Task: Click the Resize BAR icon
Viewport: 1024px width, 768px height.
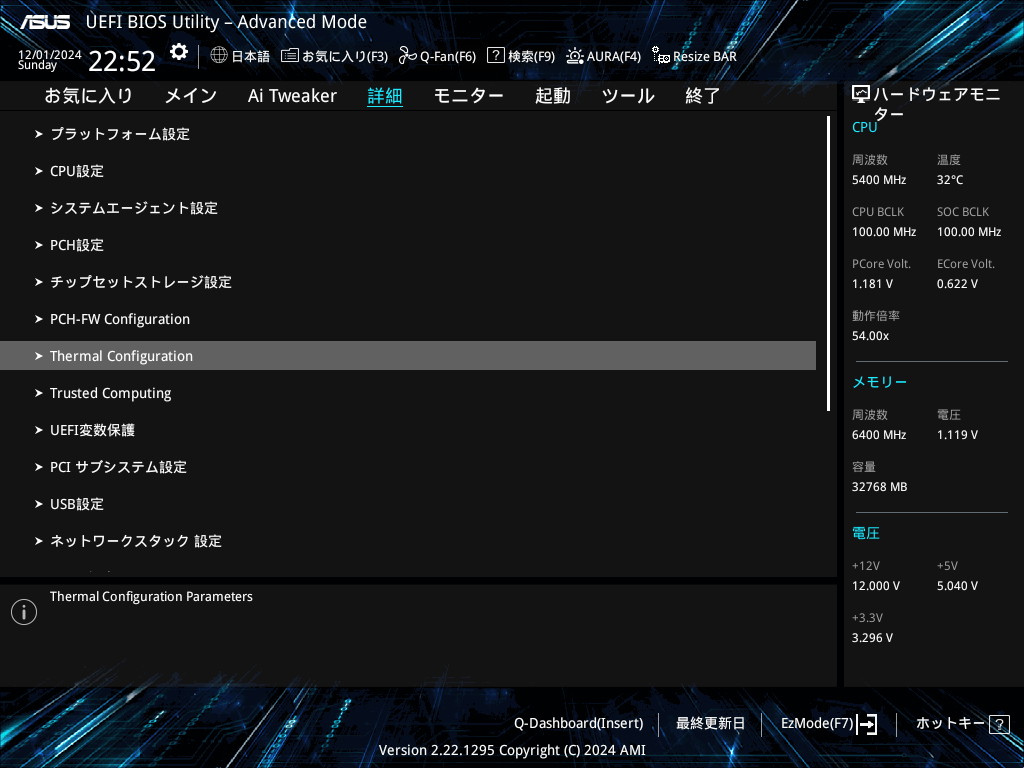Action: coord(660,56)
